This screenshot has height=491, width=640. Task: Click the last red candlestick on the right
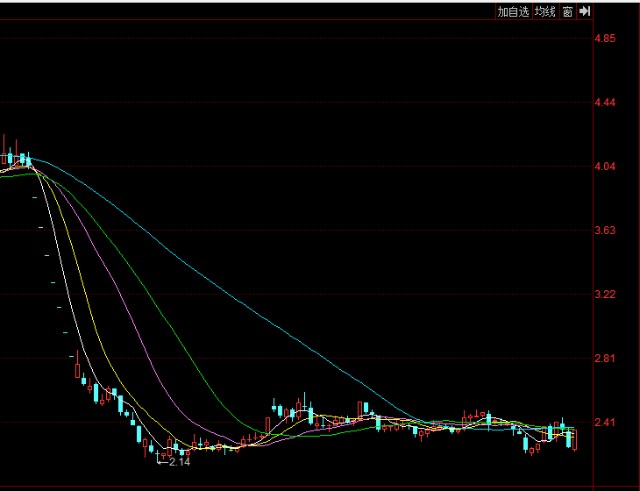tap(575, 440)
